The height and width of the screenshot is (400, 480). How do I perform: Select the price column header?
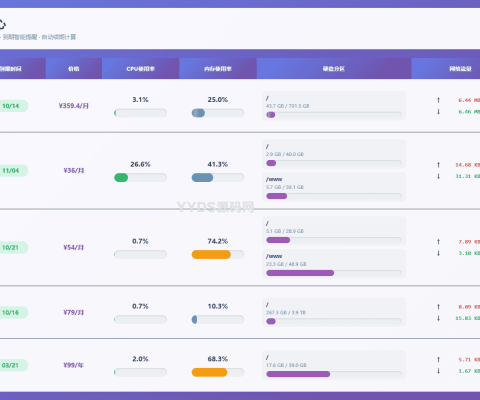(74, 69)
